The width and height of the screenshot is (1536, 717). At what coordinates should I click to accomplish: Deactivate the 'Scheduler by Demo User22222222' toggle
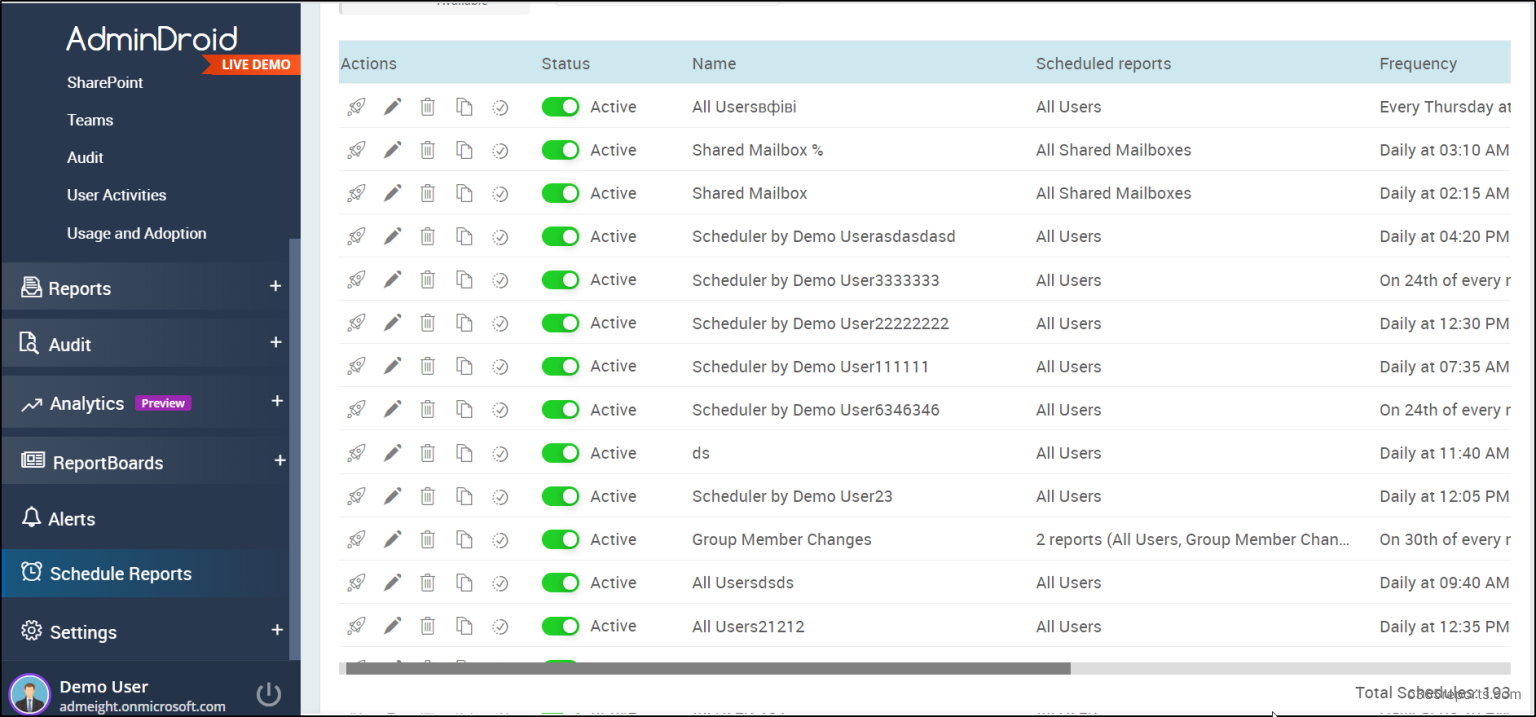pyautogui.click(x=560, y=323)
